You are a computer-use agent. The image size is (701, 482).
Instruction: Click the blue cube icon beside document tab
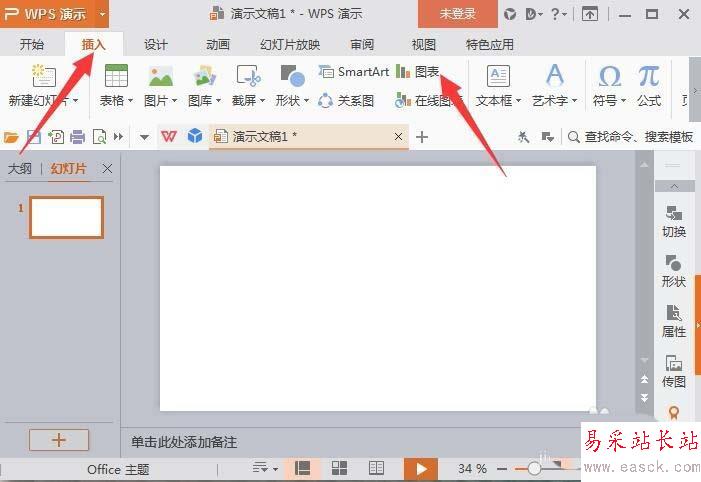pyautogui.click(x=195, y=136)
